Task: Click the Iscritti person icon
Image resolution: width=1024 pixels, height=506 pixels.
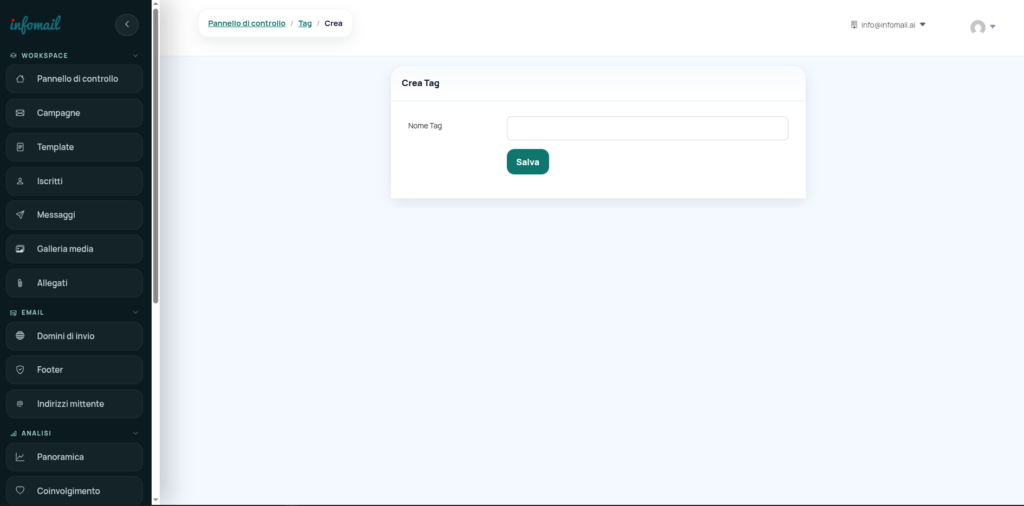Action: (x=20, y=181)
